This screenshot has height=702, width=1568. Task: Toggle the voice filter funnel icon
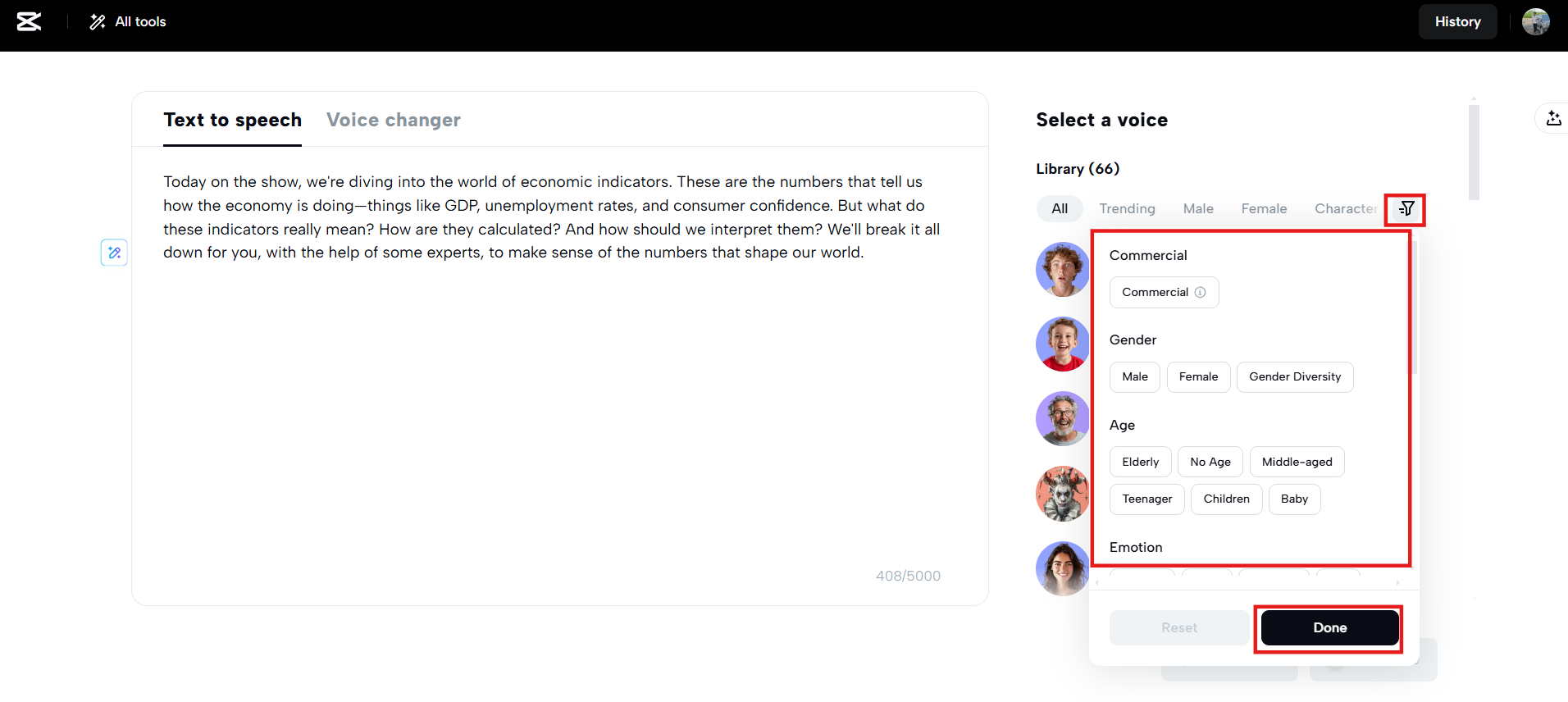(1406, 209)
